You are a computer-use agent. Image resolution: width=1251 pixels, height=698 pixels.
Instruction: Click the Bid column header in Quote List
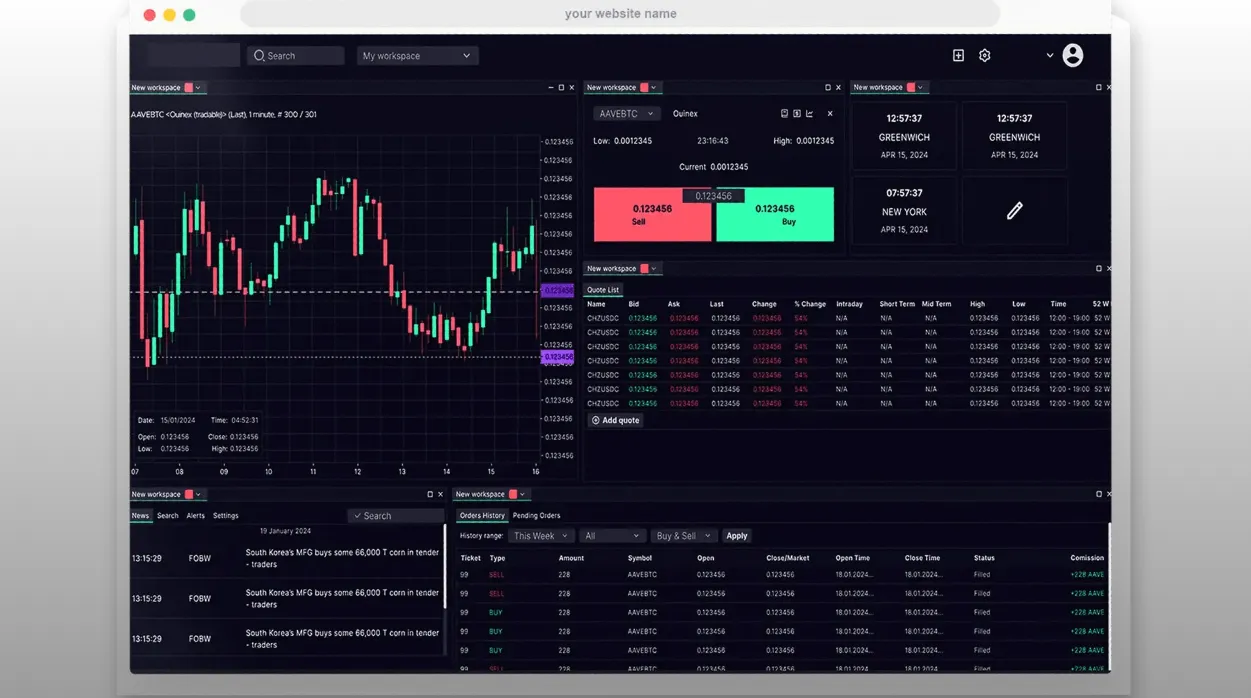tap(634, 304)
